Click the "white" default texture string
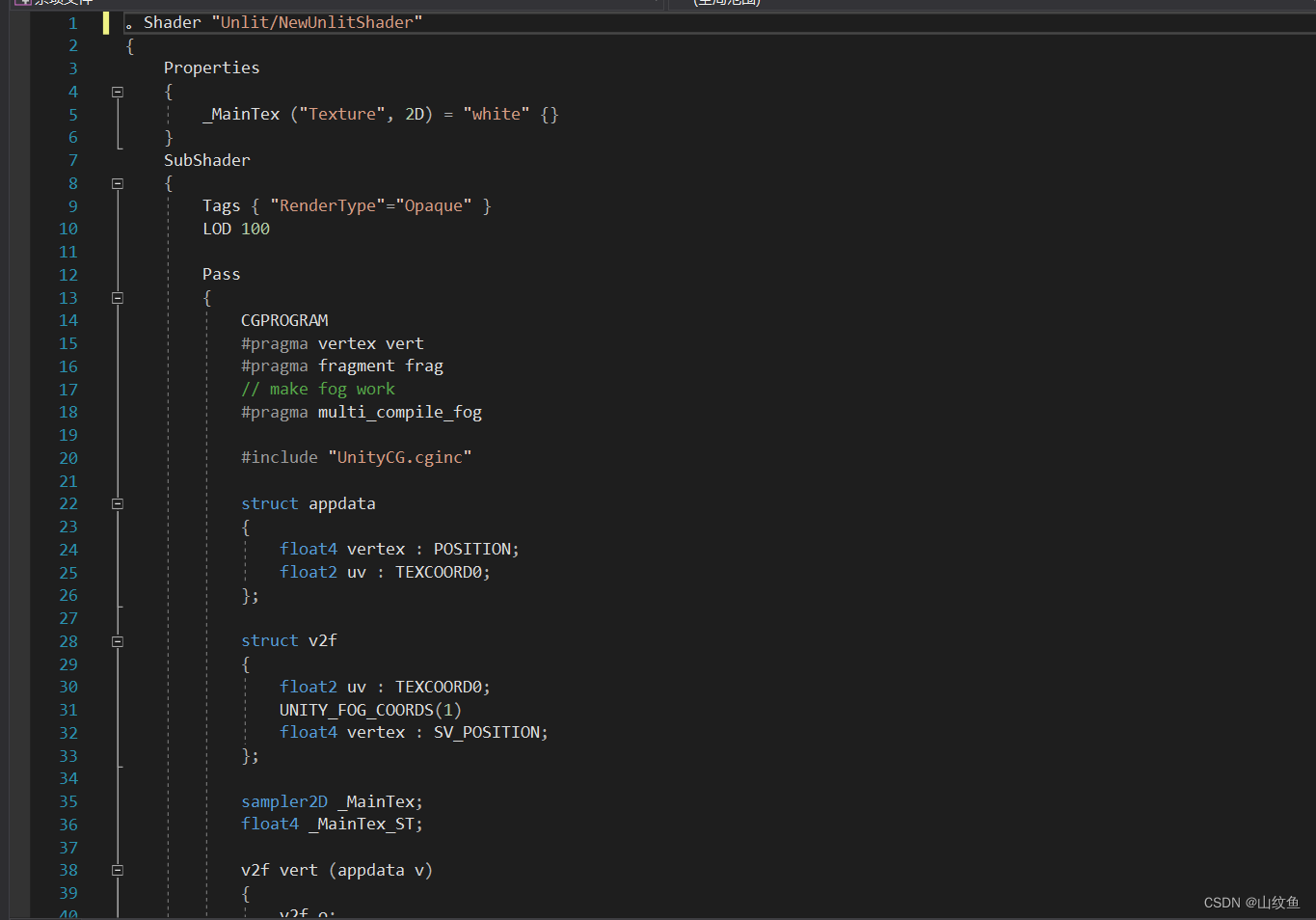 496,114
